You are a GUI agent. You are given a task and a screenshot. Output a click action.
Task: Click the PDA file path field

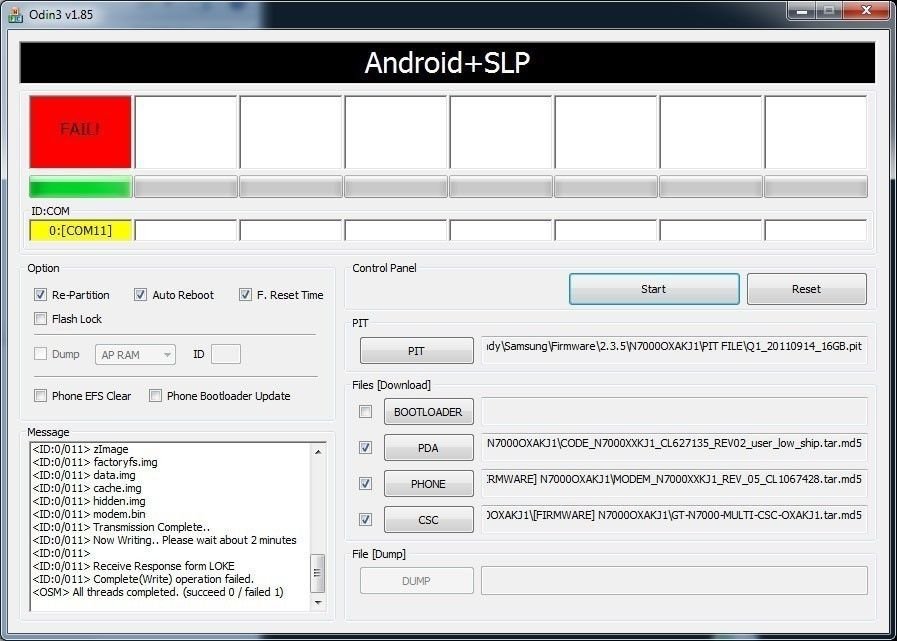[674, 448]
